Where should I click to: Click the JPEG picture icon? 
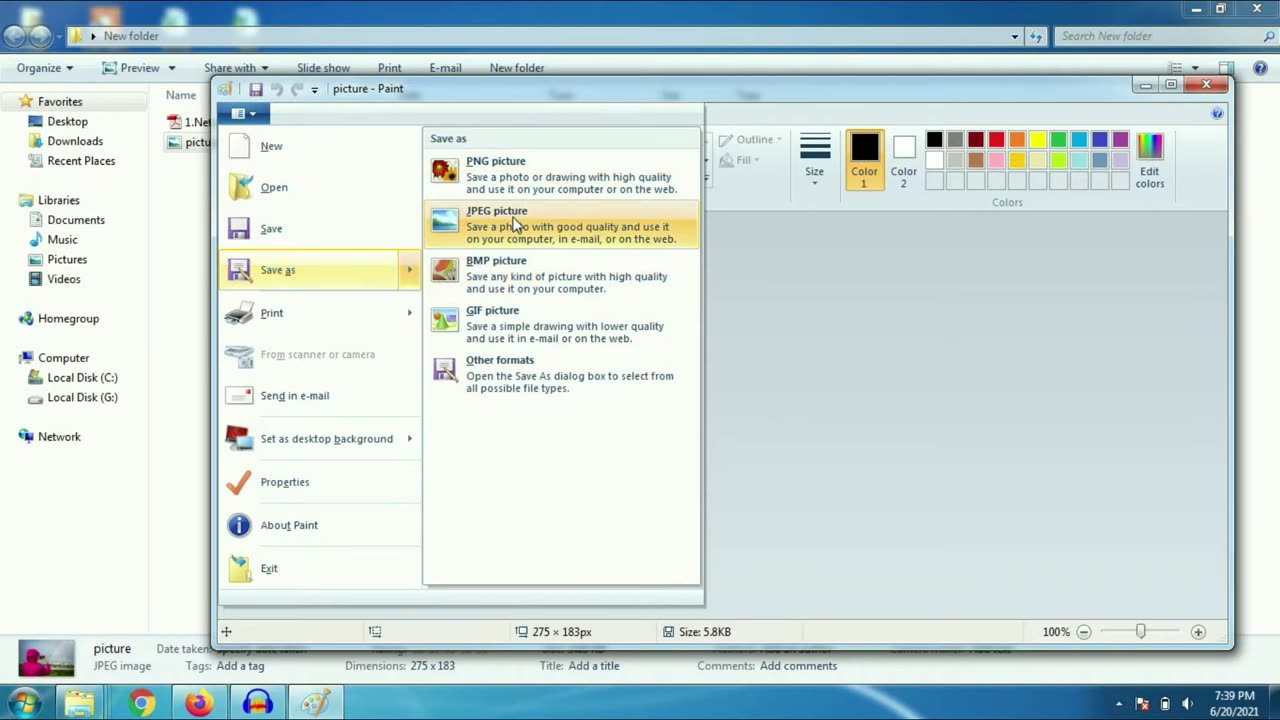pos(445,221)
